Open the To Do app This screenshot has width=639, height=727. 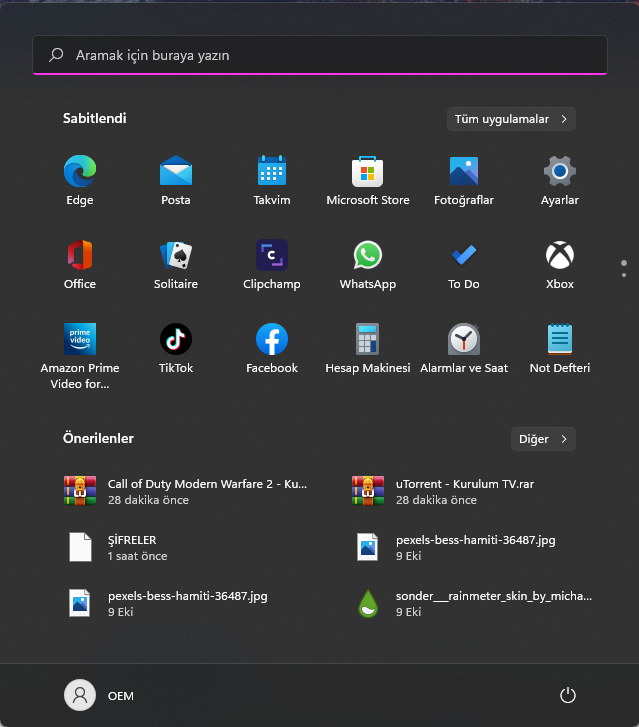[x=464, y=264]
